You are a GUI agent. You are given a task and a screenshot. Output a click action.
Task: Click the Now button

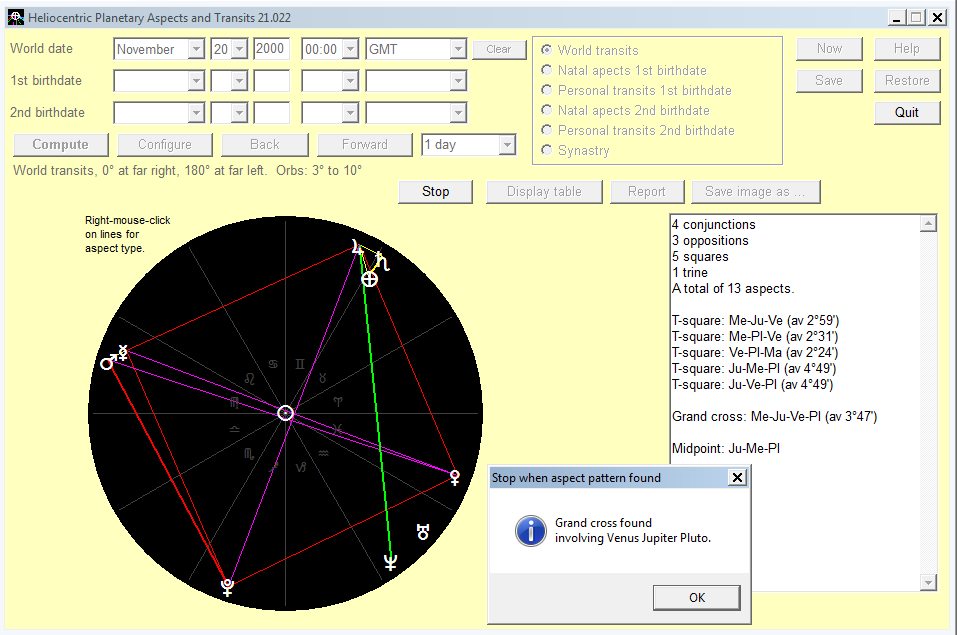tap(829, 49)
